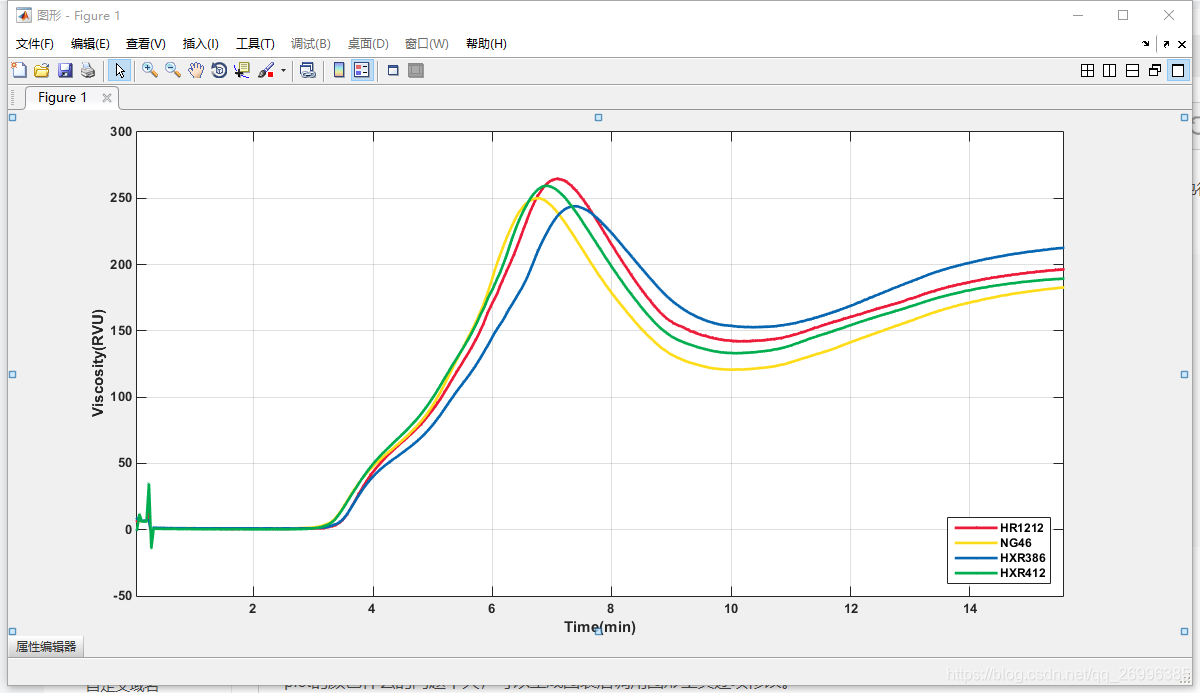Open the brush color dropdown arrow
Screen dimensions: 1200x693
pos(283,70)
